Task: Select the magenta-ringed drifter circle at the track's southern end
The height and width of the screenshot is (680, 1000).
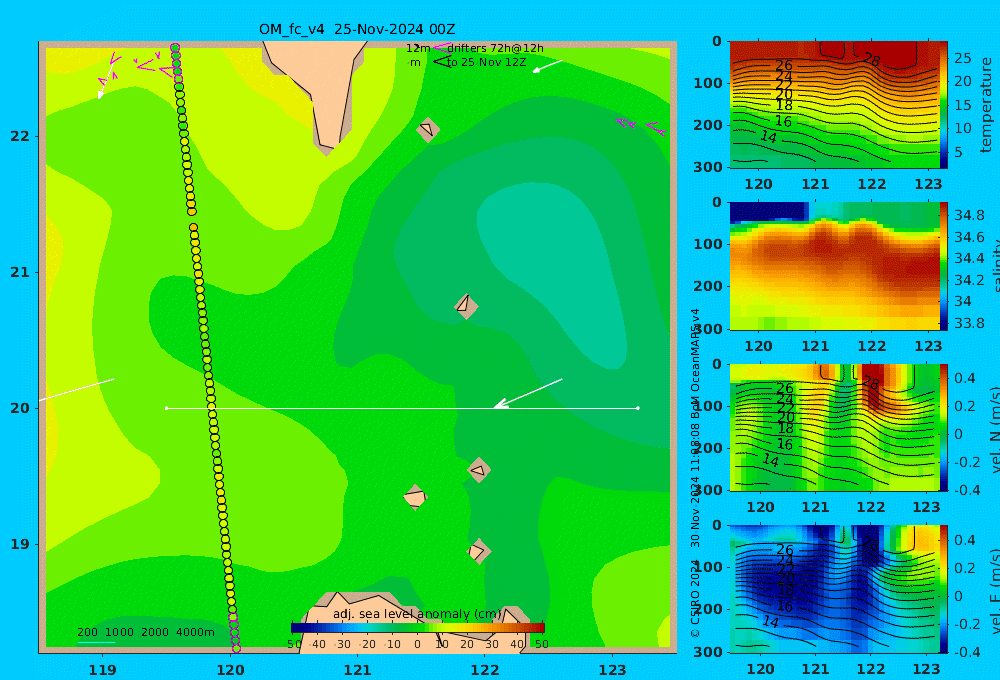Action: (x=237, y=648)
